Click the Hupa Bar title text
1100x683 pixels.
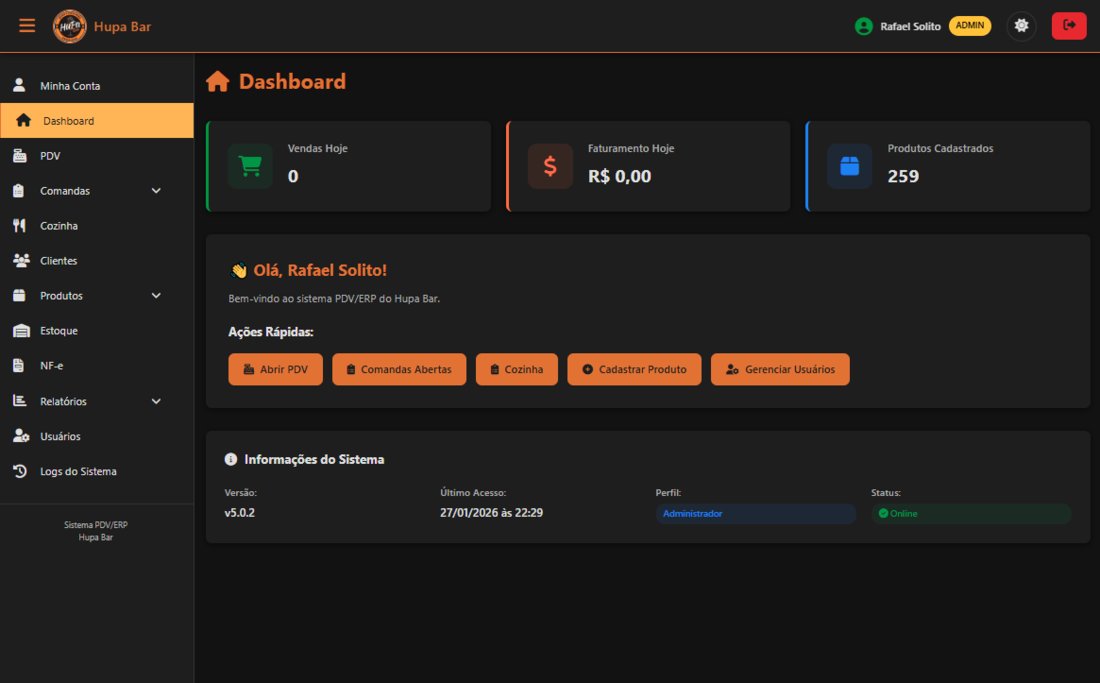(x=122, y=27)
